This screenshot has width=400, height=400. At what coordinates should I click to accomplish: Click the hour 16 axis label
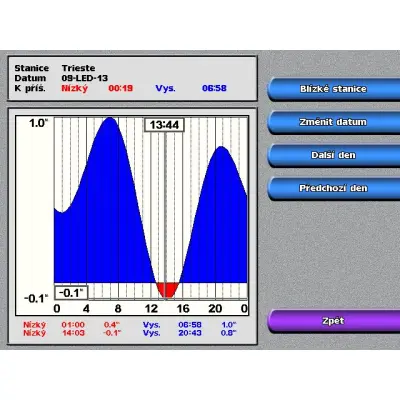pyautogui.click(x=183, y=309)
